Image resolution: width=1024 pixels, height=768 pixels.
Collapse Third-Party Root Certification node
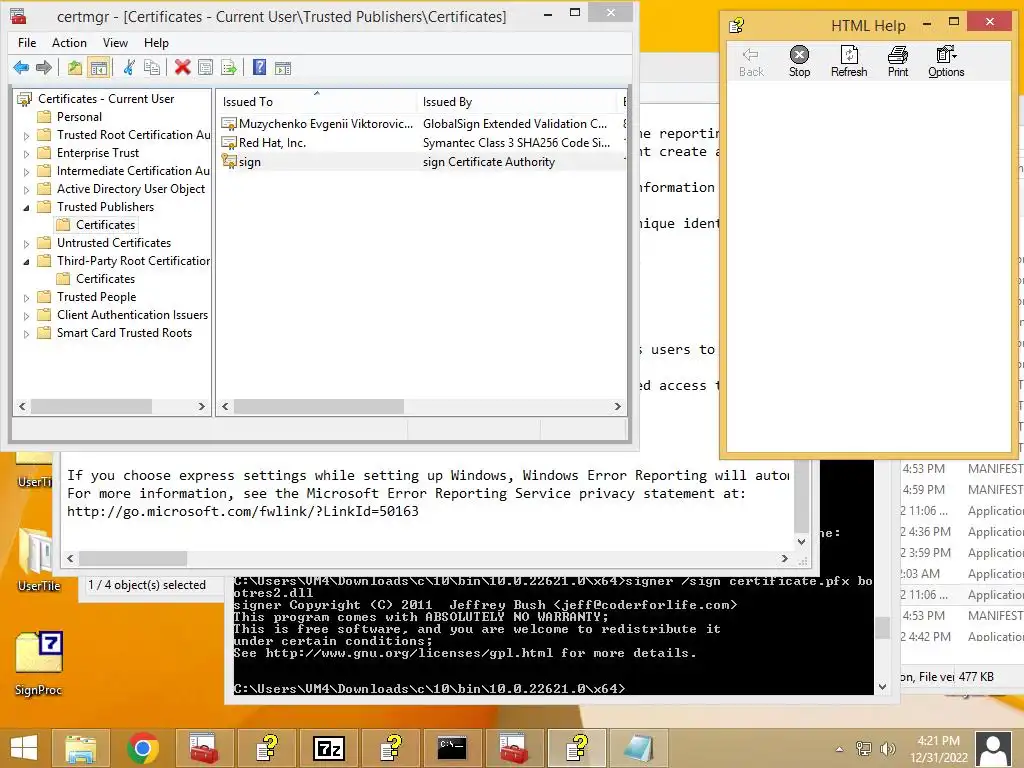pyautogui.click(x=26, y=262)
